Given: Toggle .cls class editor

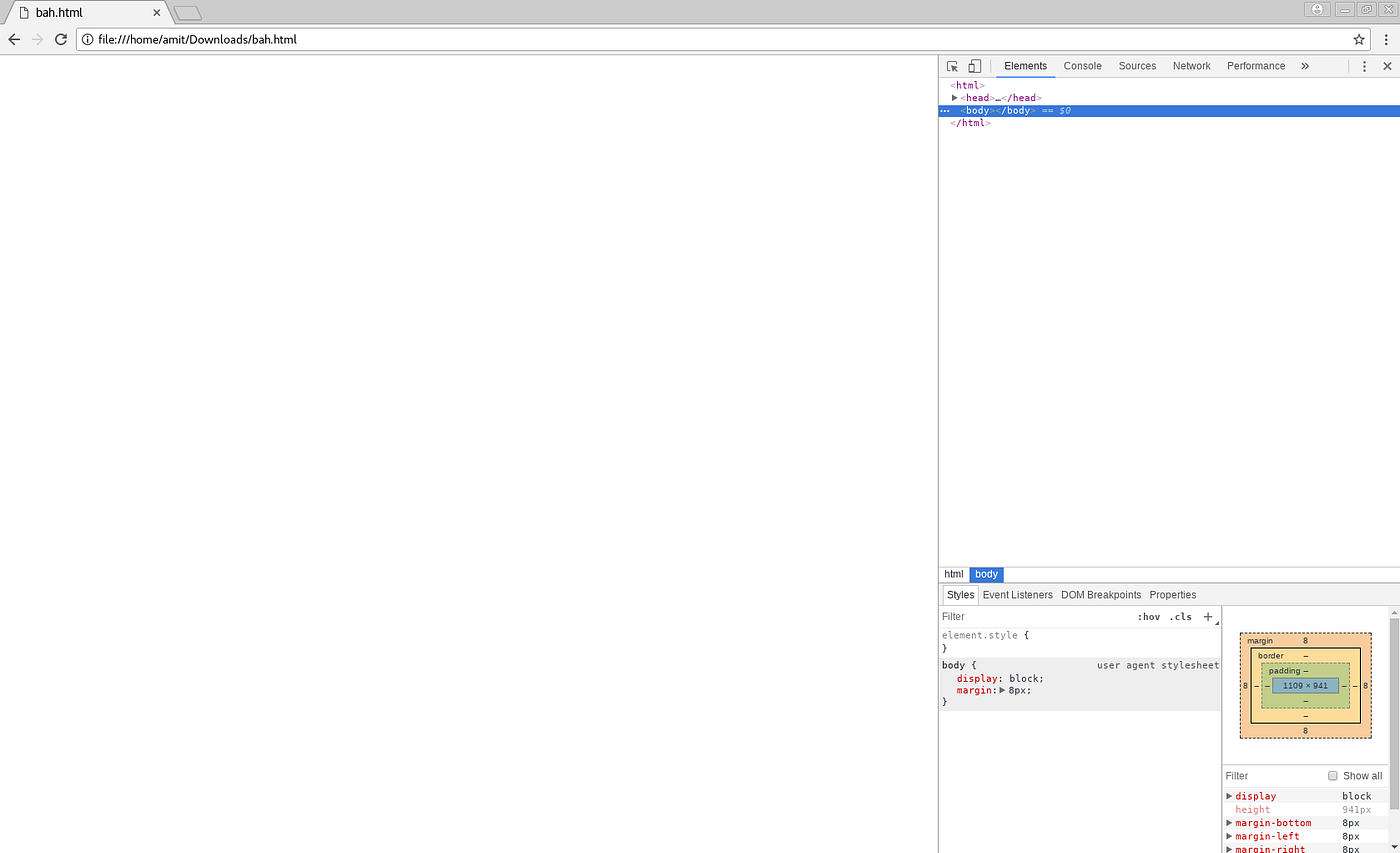Looking at the screenshot, I should click(x=1181, y=617).
